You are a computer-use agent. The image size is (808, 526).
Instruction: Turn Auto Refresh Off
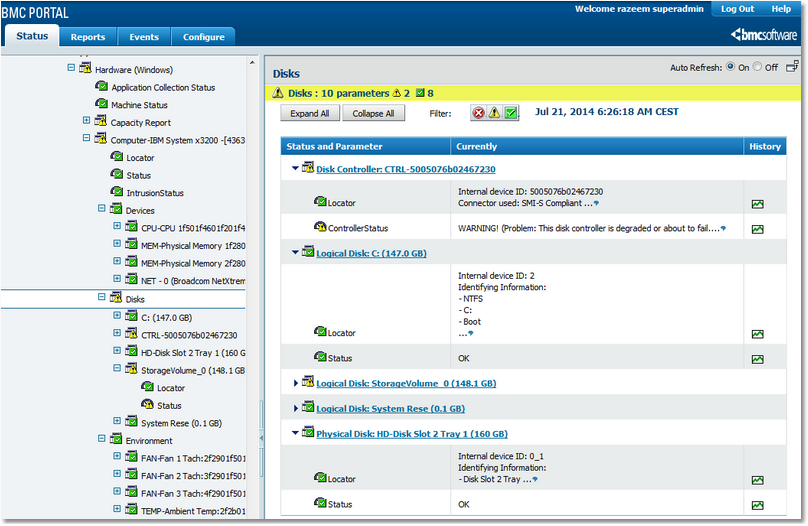(758, 68)
